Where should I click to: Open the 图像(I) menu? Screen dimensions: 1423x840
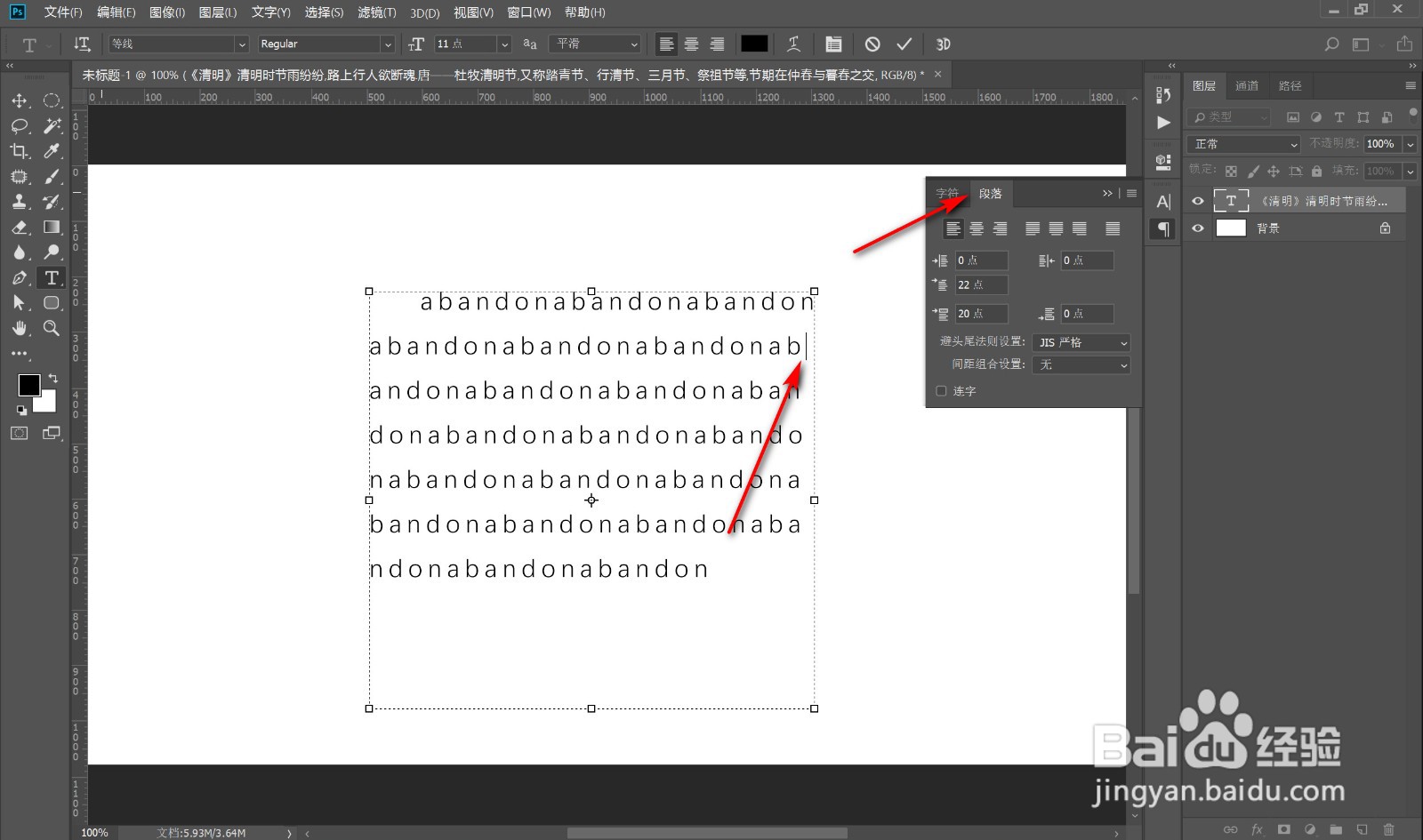167,12
